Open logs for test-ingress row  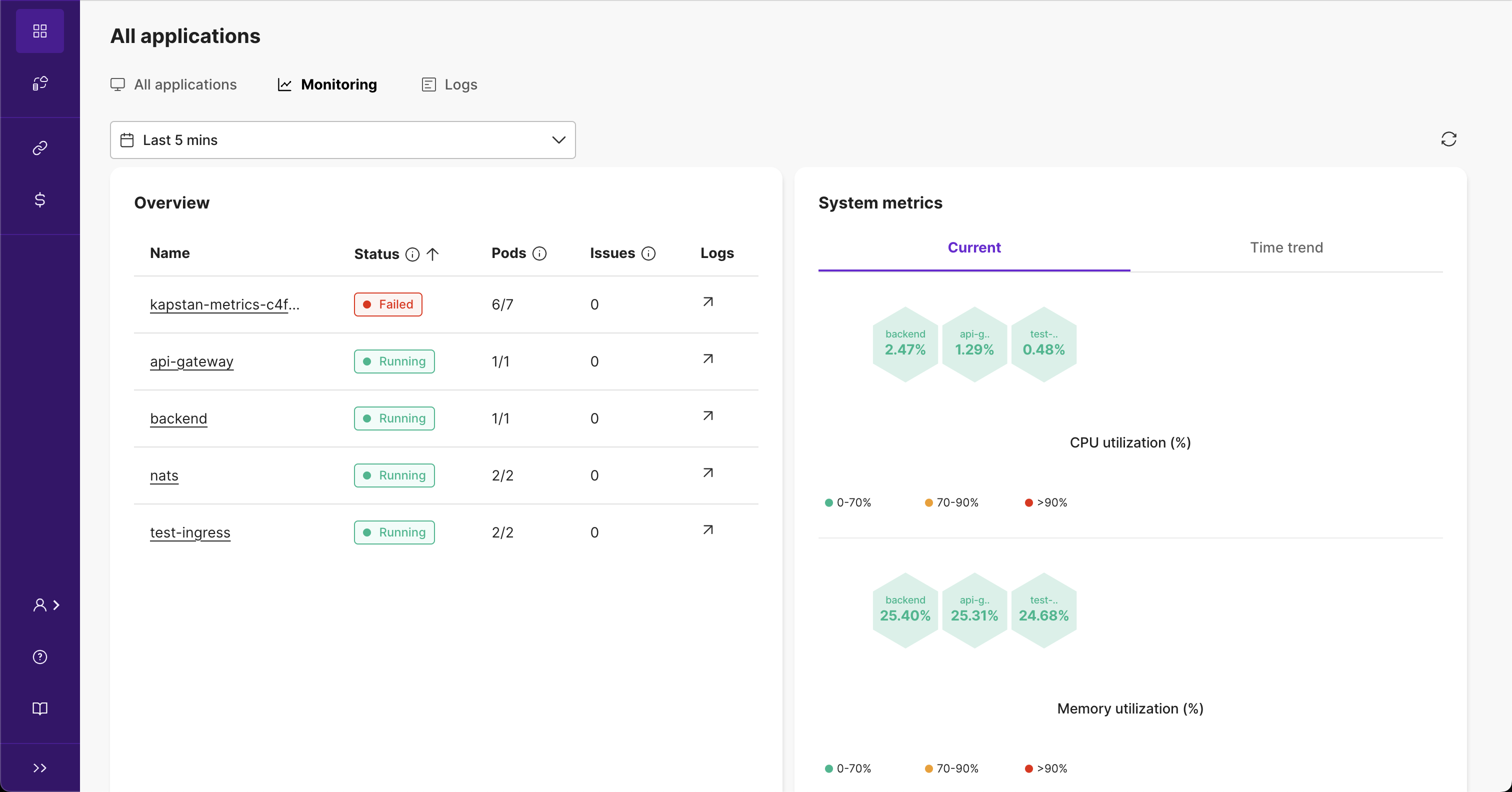click(x=708, y=530)
